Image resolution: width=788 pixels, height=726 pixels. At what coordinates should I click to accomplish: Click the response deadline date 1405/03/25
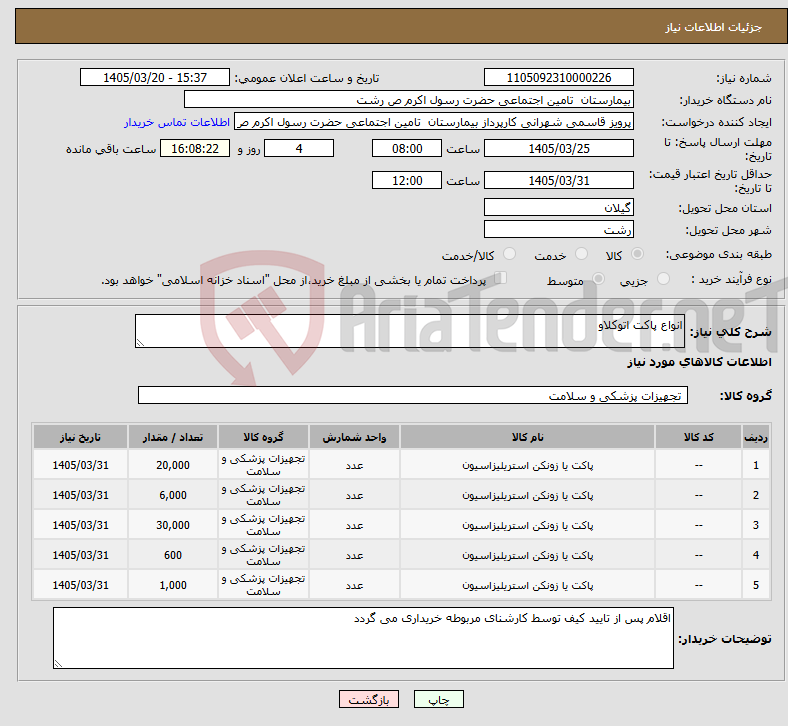click(x=558, y=148)
